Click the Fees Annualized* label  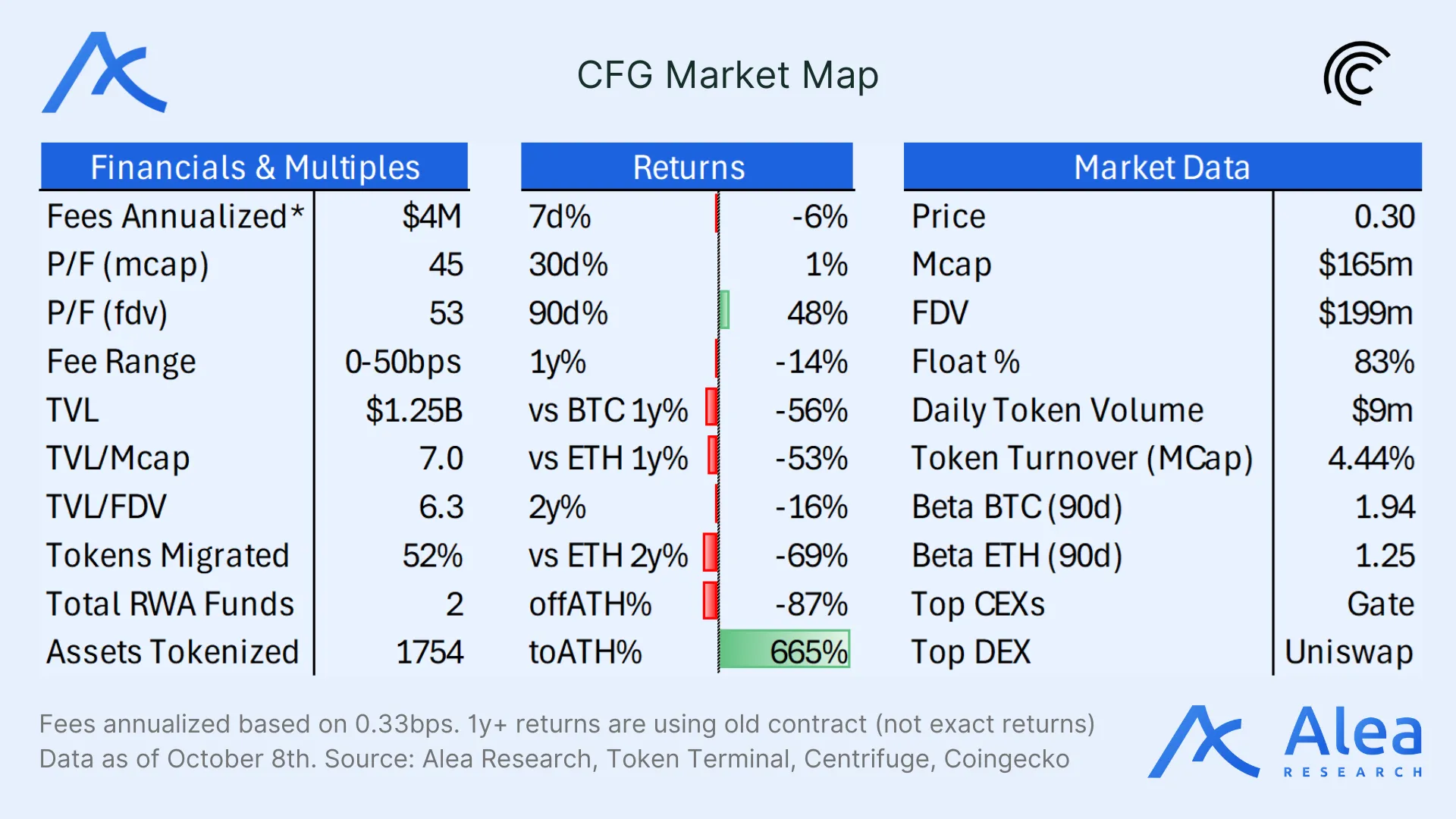point(174,217)
